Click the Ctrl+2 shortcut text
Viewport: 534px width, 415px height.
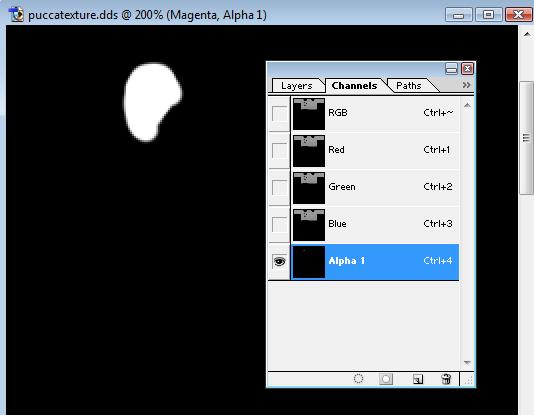438,187
